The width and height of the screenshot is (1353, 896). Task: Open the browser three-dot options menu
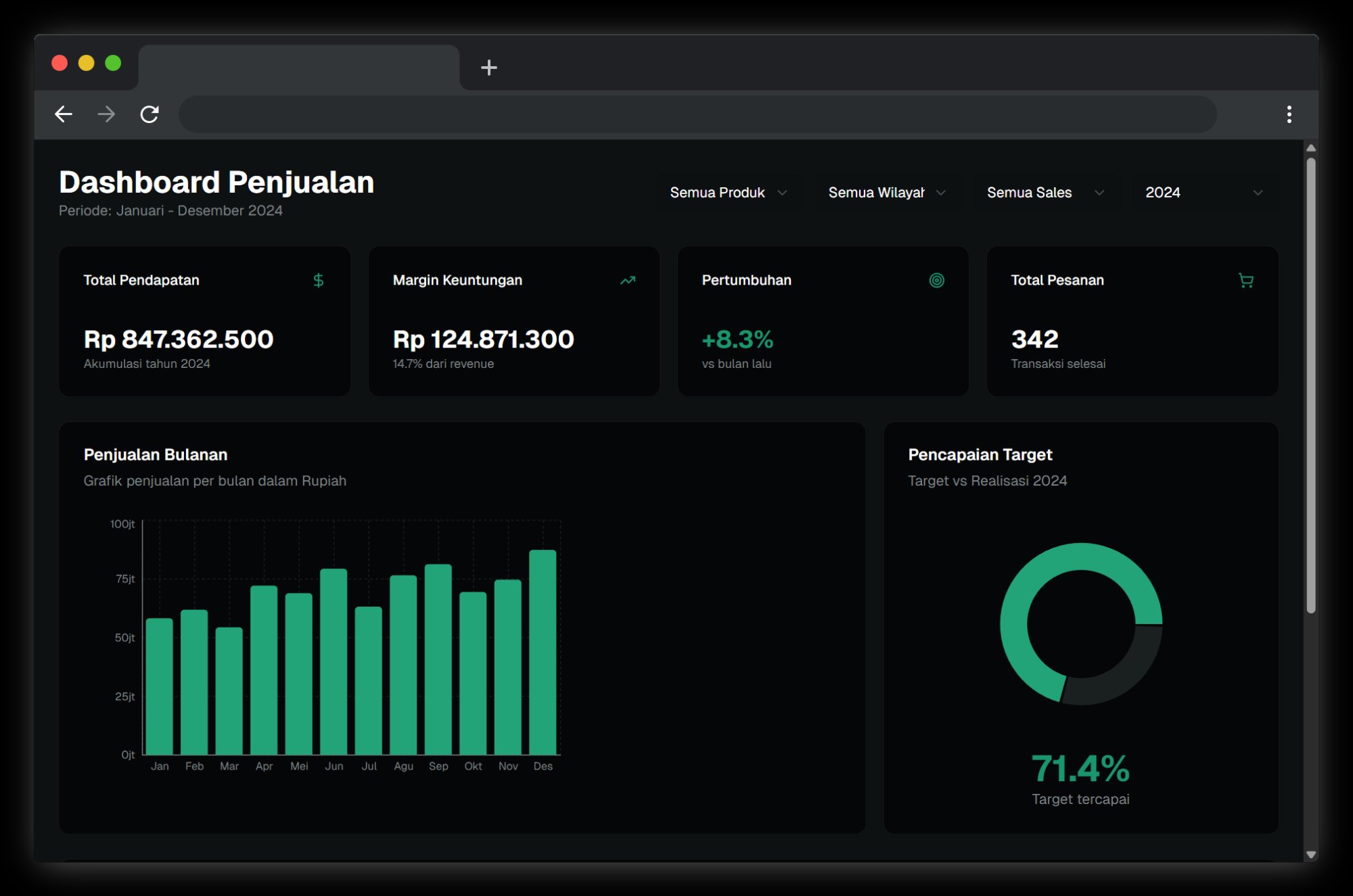point(1289,114)
